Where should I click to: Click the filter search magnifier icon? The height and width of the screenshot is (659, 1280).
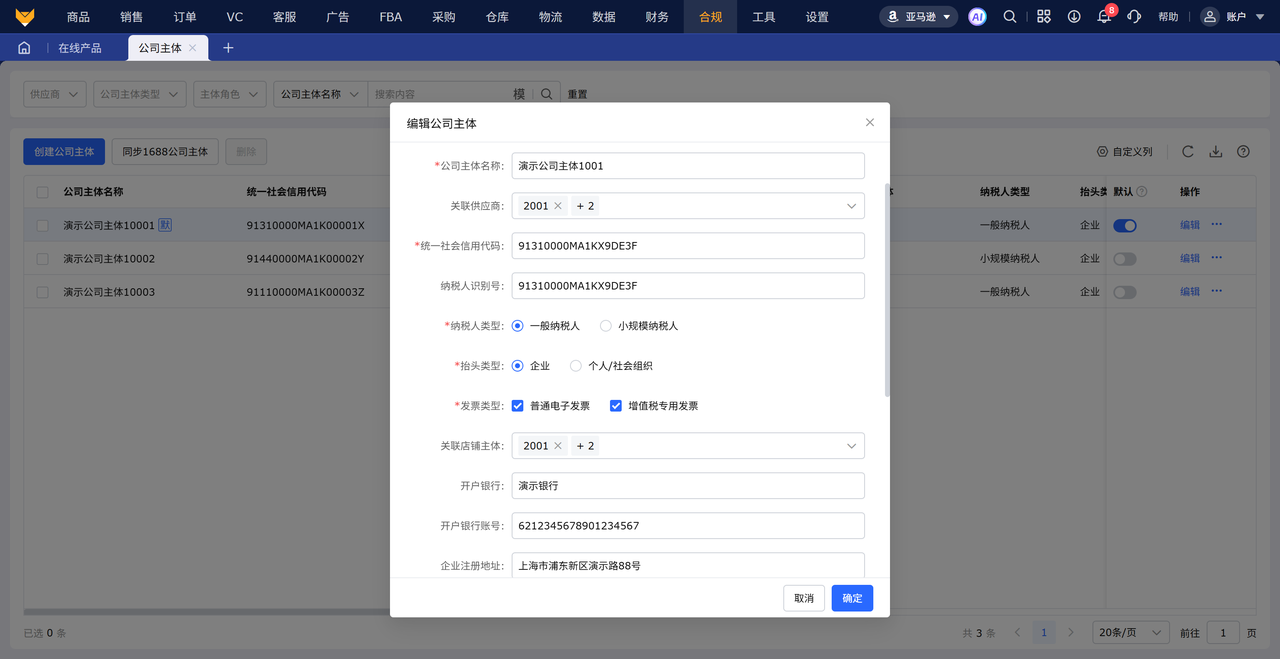tap(546, 94)
